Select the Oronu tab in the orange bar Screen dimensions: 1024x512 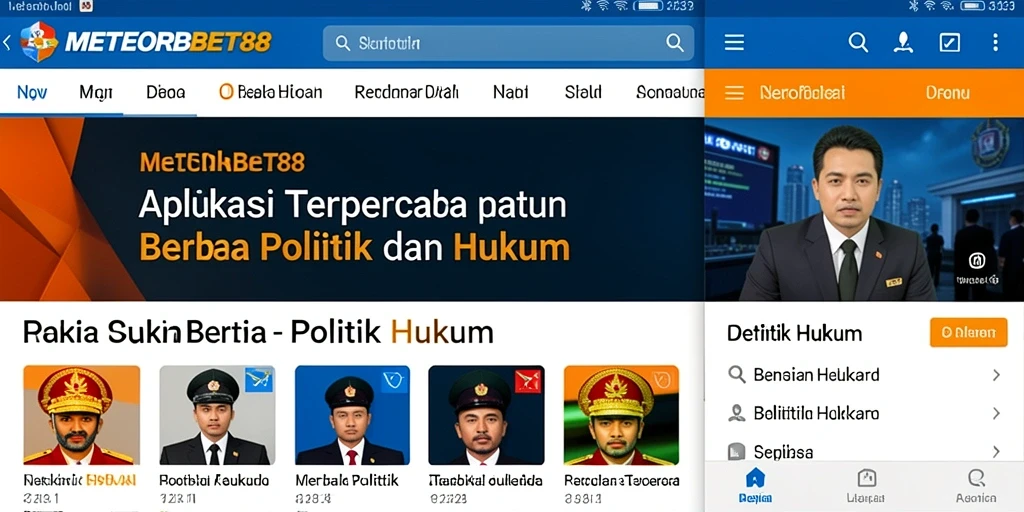(947, 93)
